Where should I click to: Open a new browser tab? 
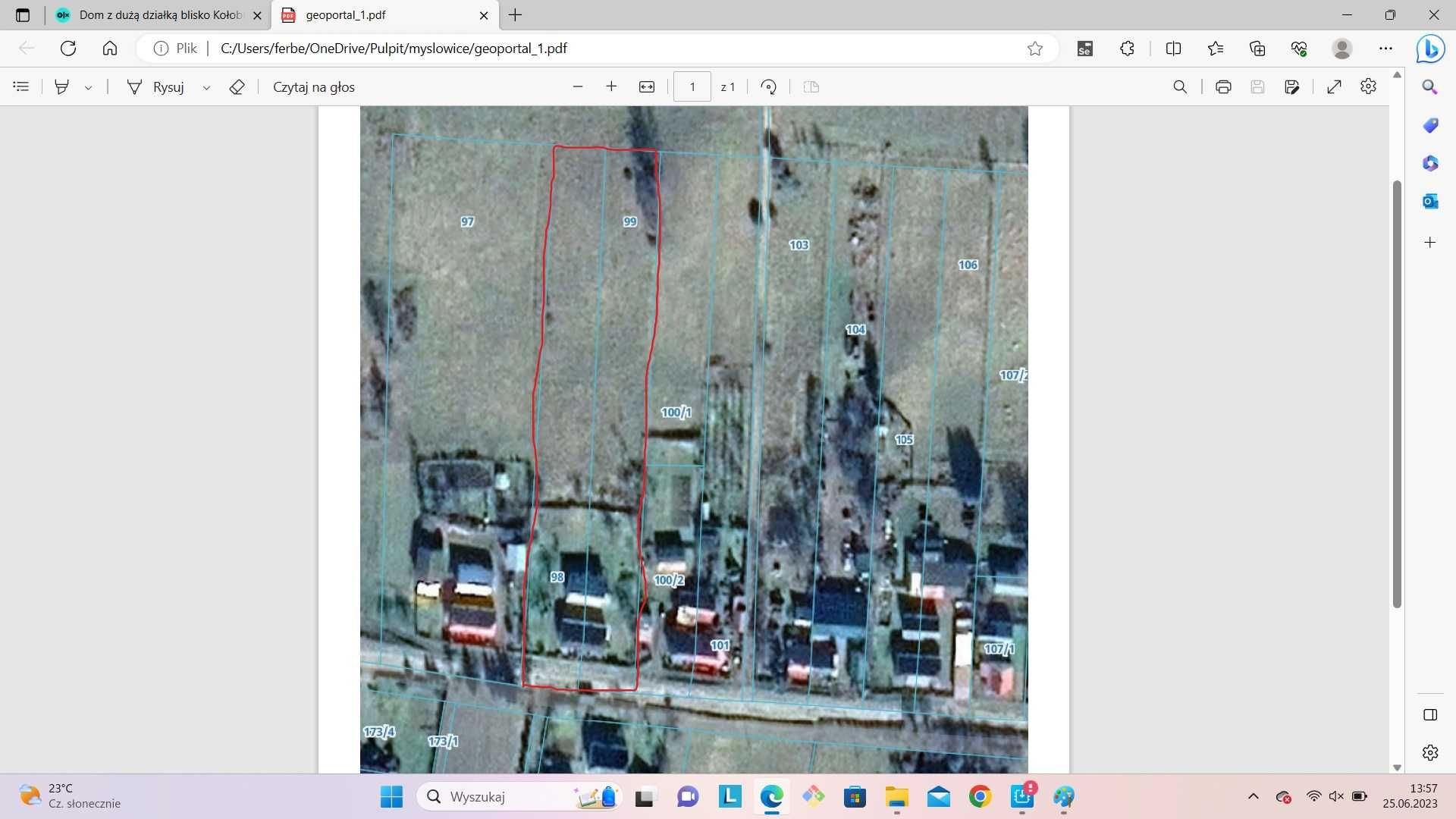coord(516,15)
